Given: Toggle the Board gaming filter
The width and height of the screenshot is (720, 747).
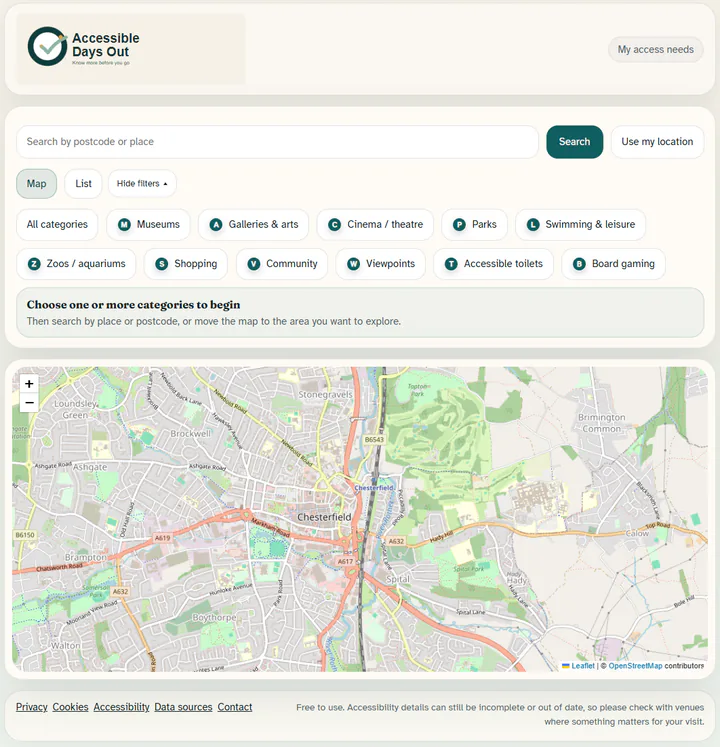Looking at the screenshot, I should coord(613,264).
